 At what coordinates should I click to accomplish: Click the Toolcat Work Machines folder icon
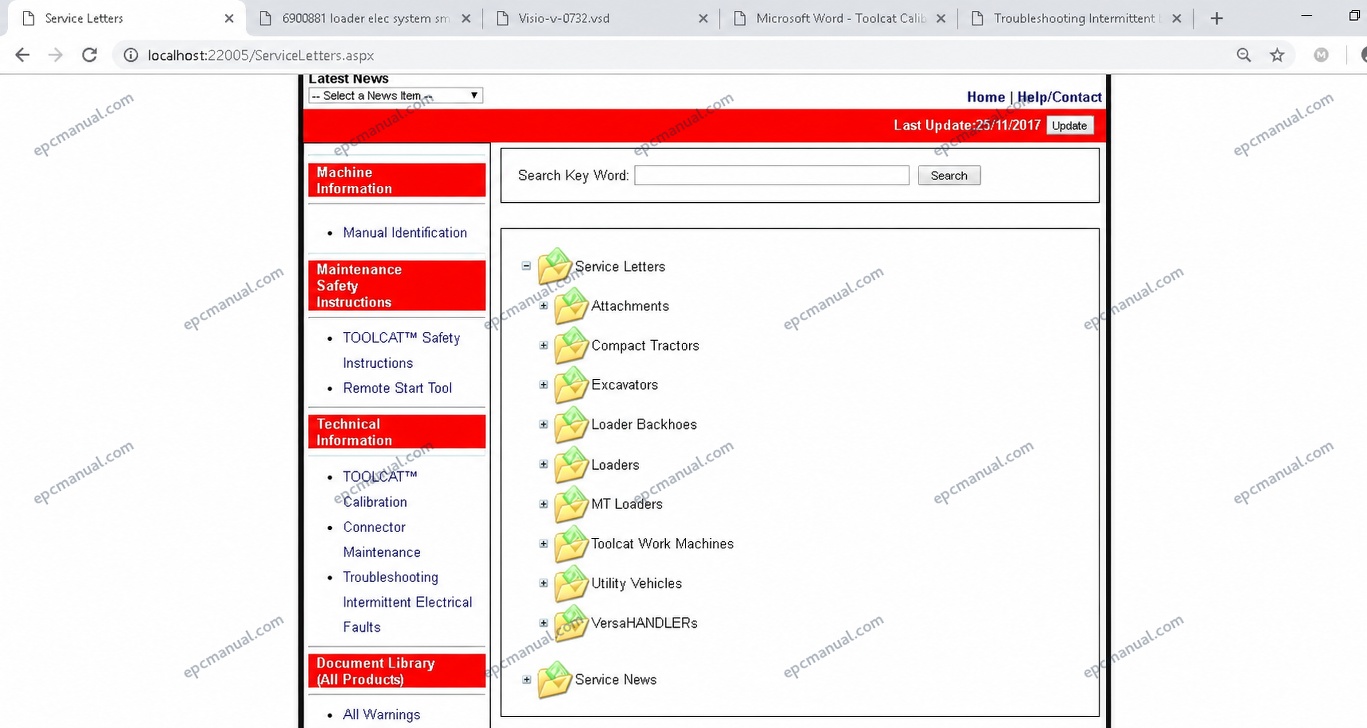pos(571,544)
